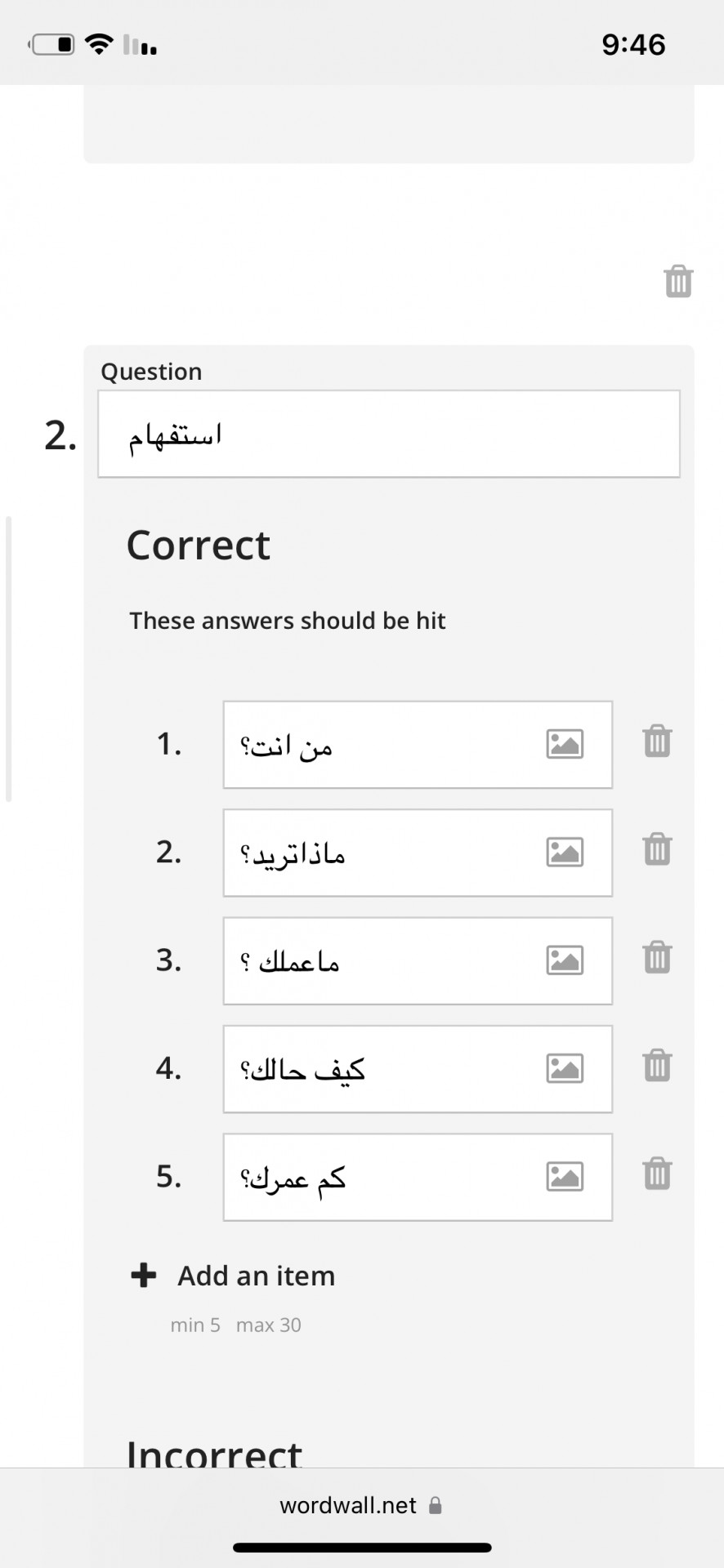Image resolution: width=724 pixels, height=1568 pixels.
Task: Add image to answer 4
Action: pyautogui.click(x=565, y=1068)
